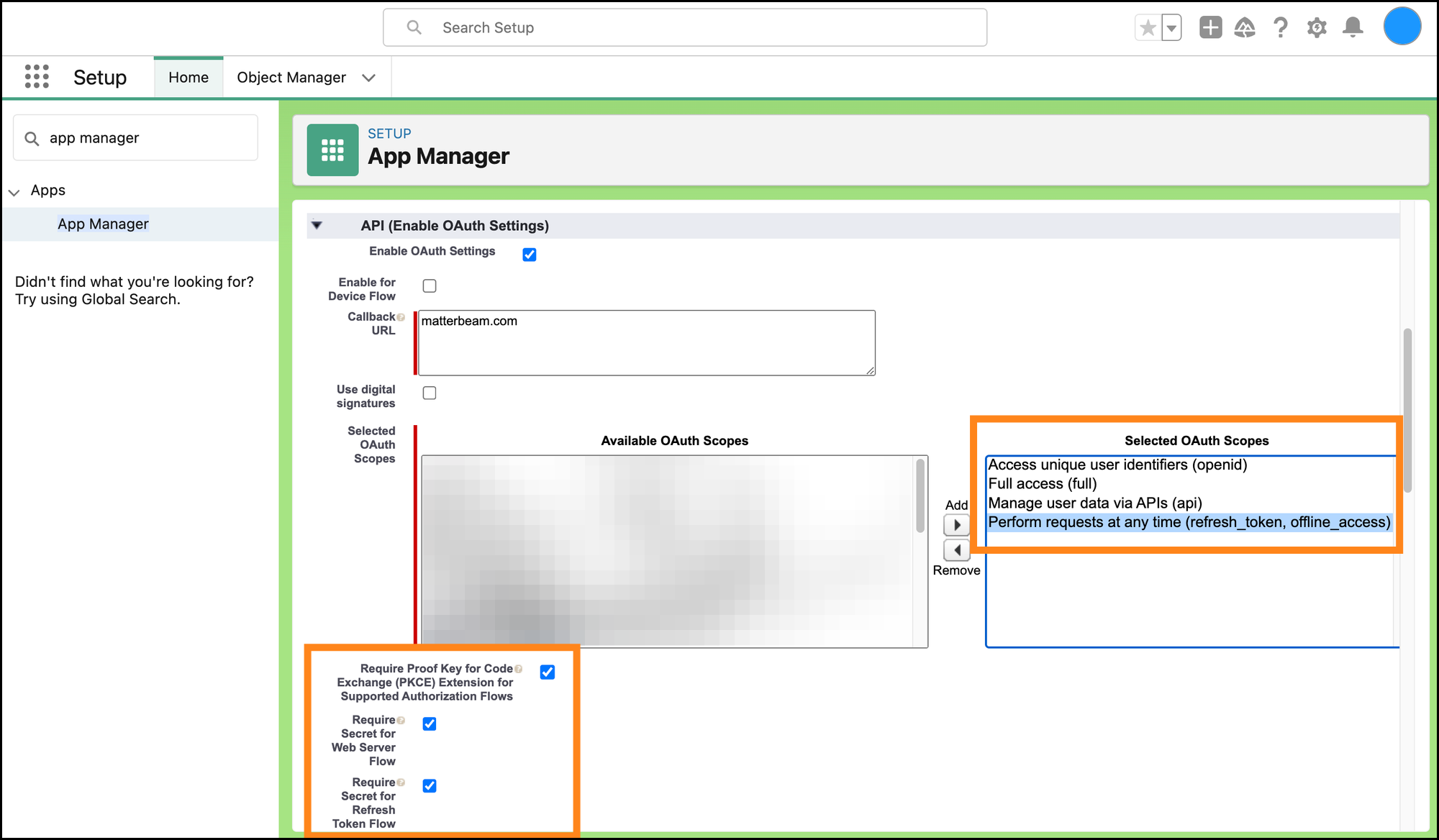Click the Trailhead guidance icon
The height and width of the screenshot is (840, 1439).
click(1245, 28)
